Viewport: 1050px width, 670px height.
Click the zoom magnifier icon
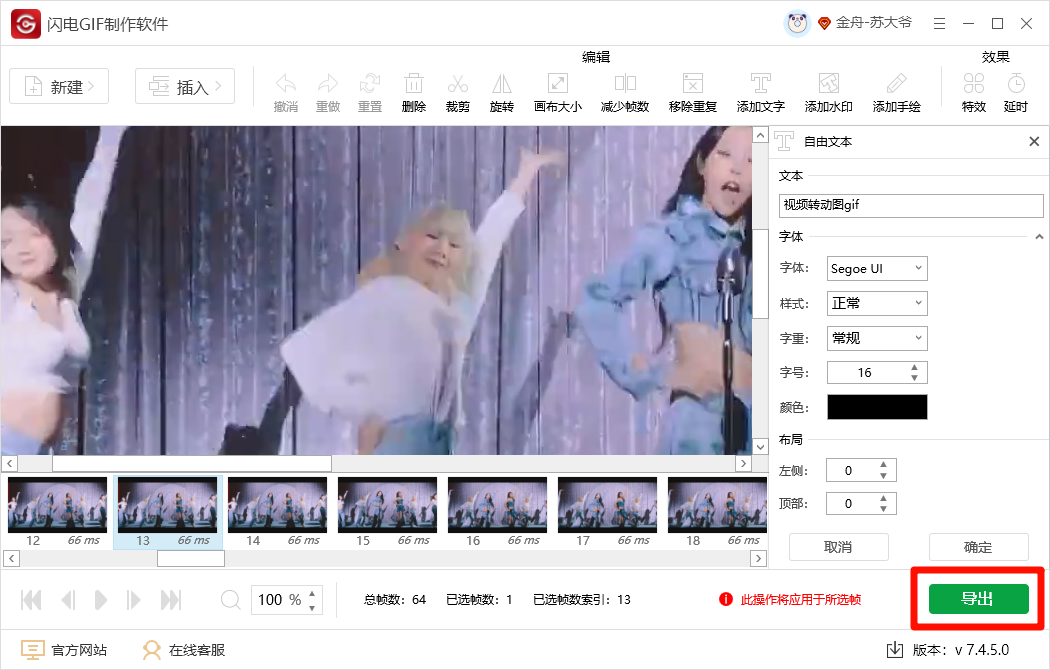[230, 599]
